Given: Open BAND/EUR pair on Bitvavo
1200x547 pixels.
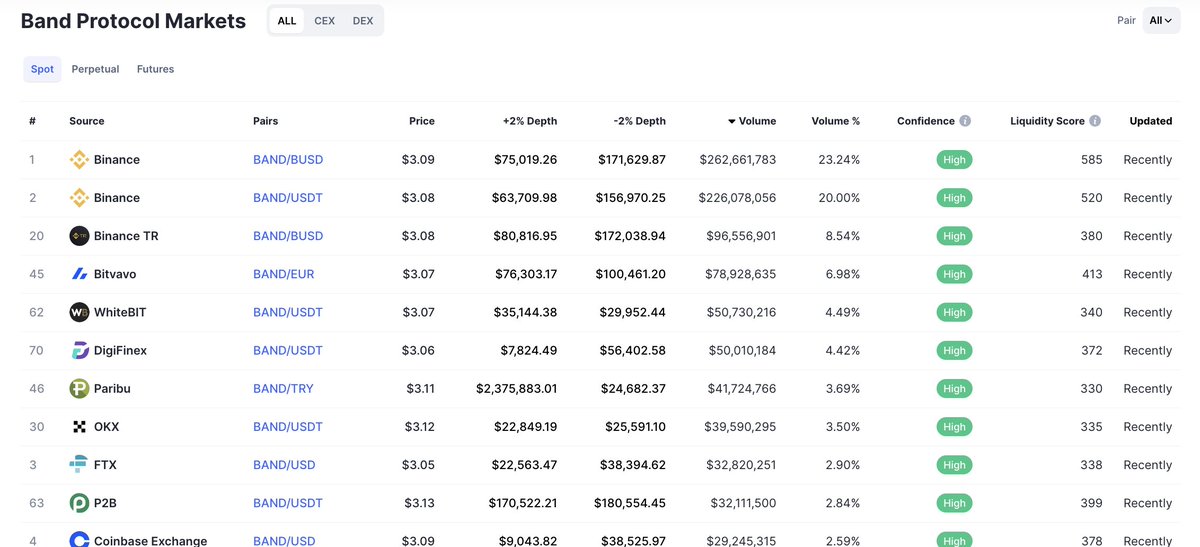Looking at the screenshot, I should [x=284, y=274].
